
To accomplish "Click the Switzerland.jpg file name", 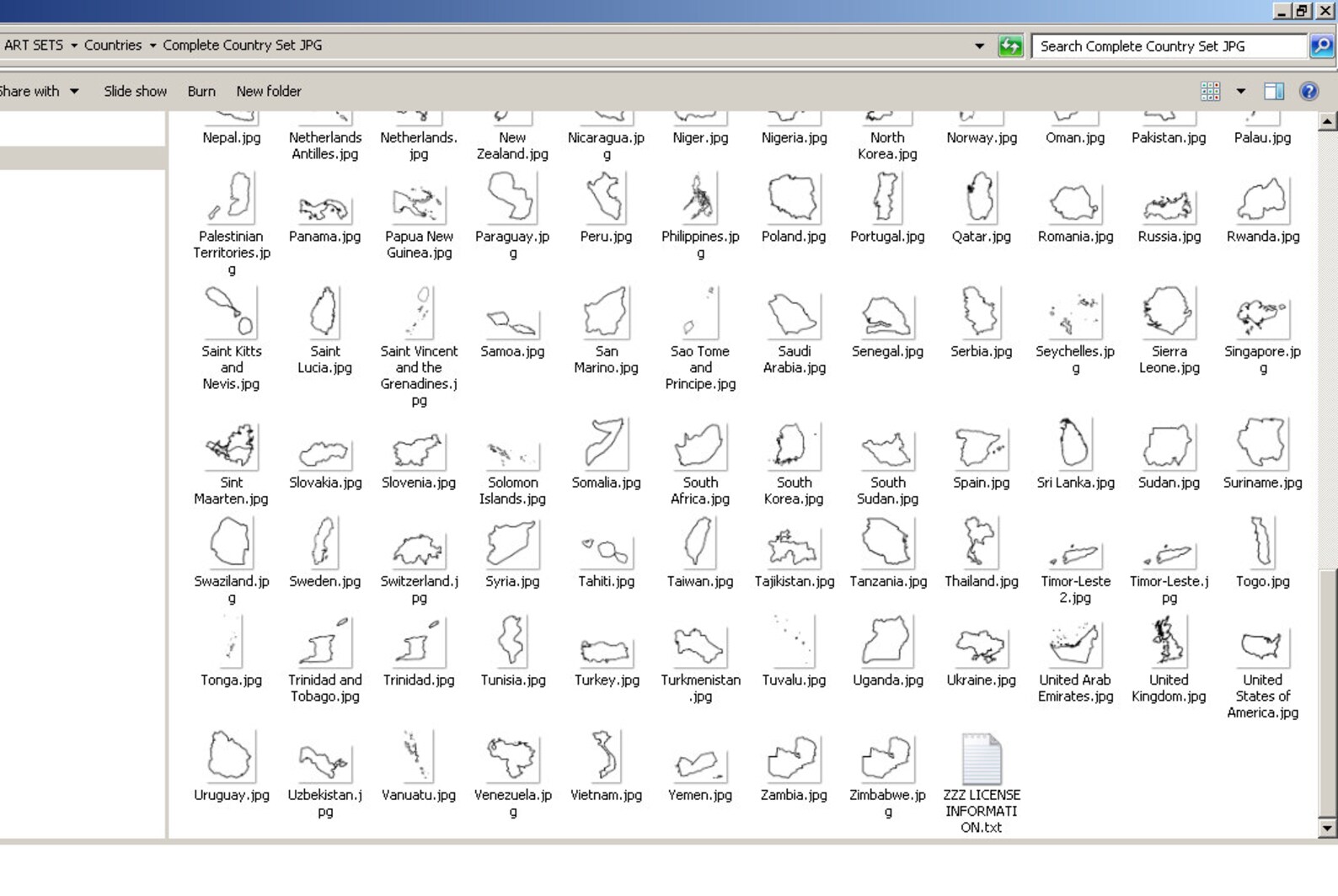I will pyautogui.click(x=419, y=589).
